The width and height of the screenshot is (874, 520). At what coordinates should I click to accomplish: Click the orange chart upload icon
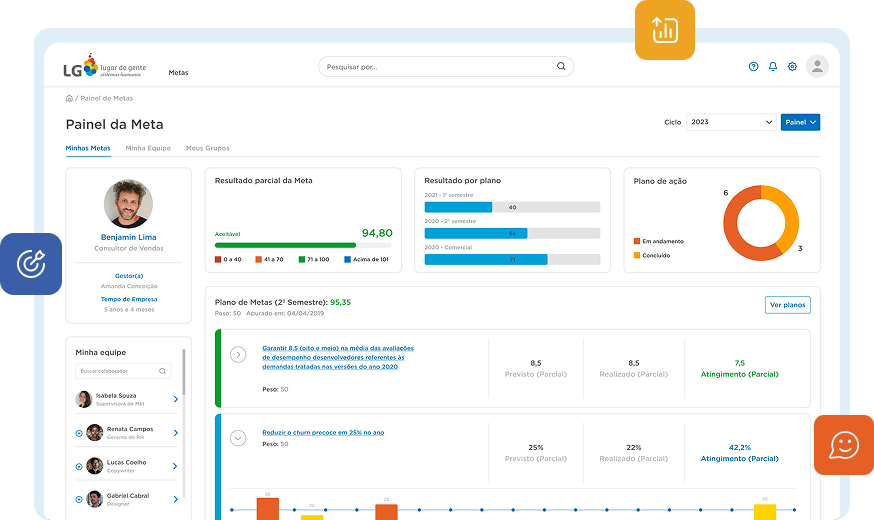pyautogui.click(x=664, y=30)
